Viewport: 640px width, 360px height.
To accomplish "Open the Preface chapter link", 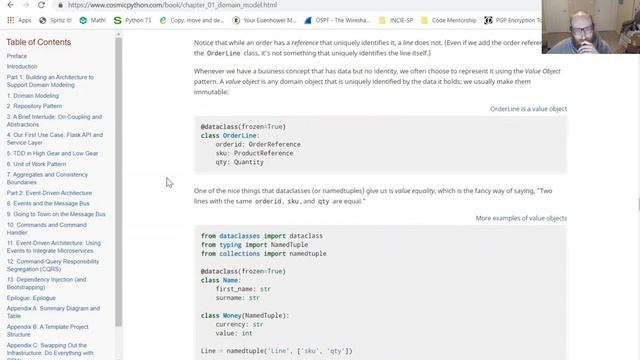I will coord(17,56).
